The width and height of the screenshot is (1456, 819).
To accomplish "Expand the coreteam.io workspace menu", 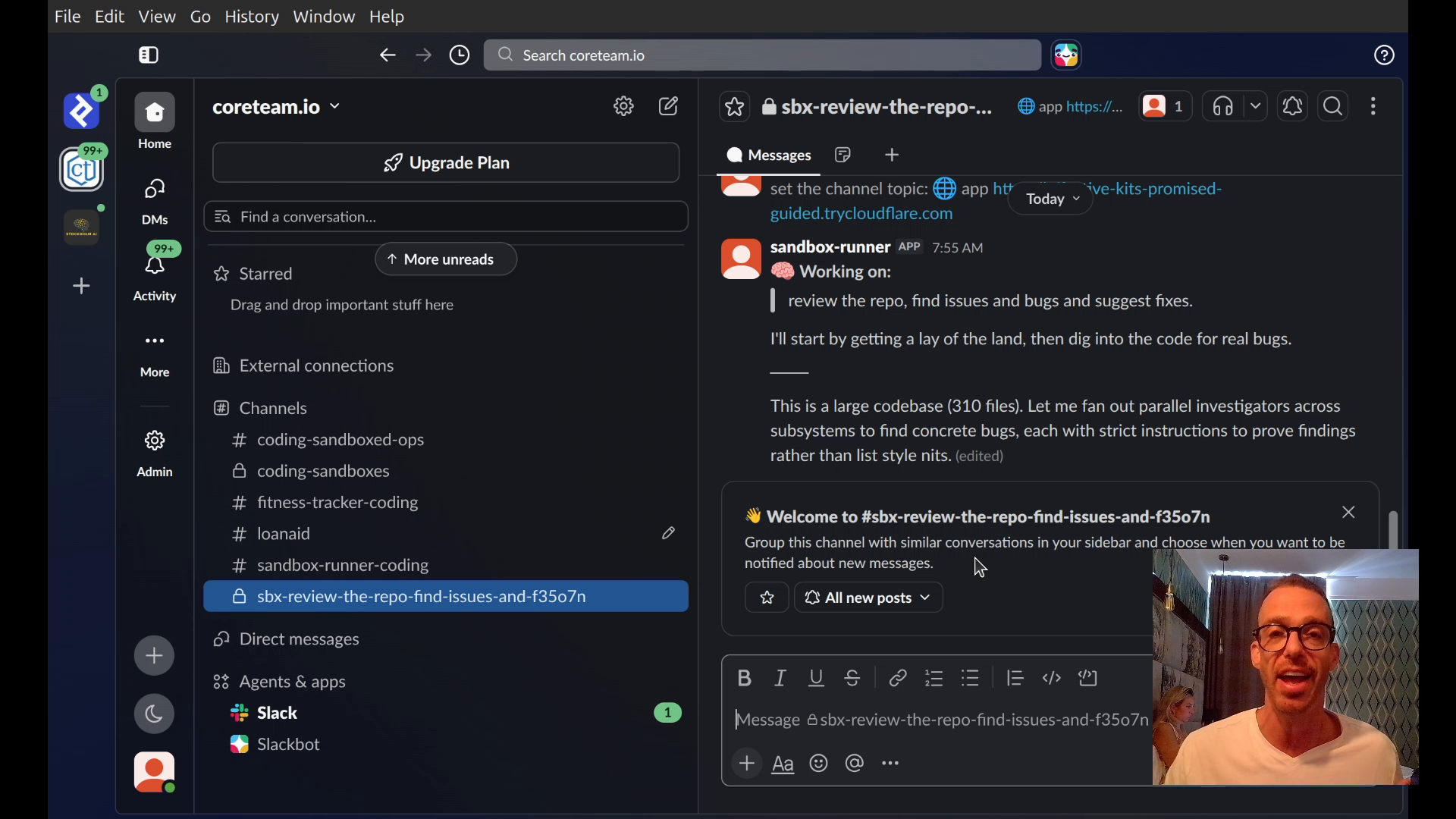I will pyautogui.click(x=277, y=108).
